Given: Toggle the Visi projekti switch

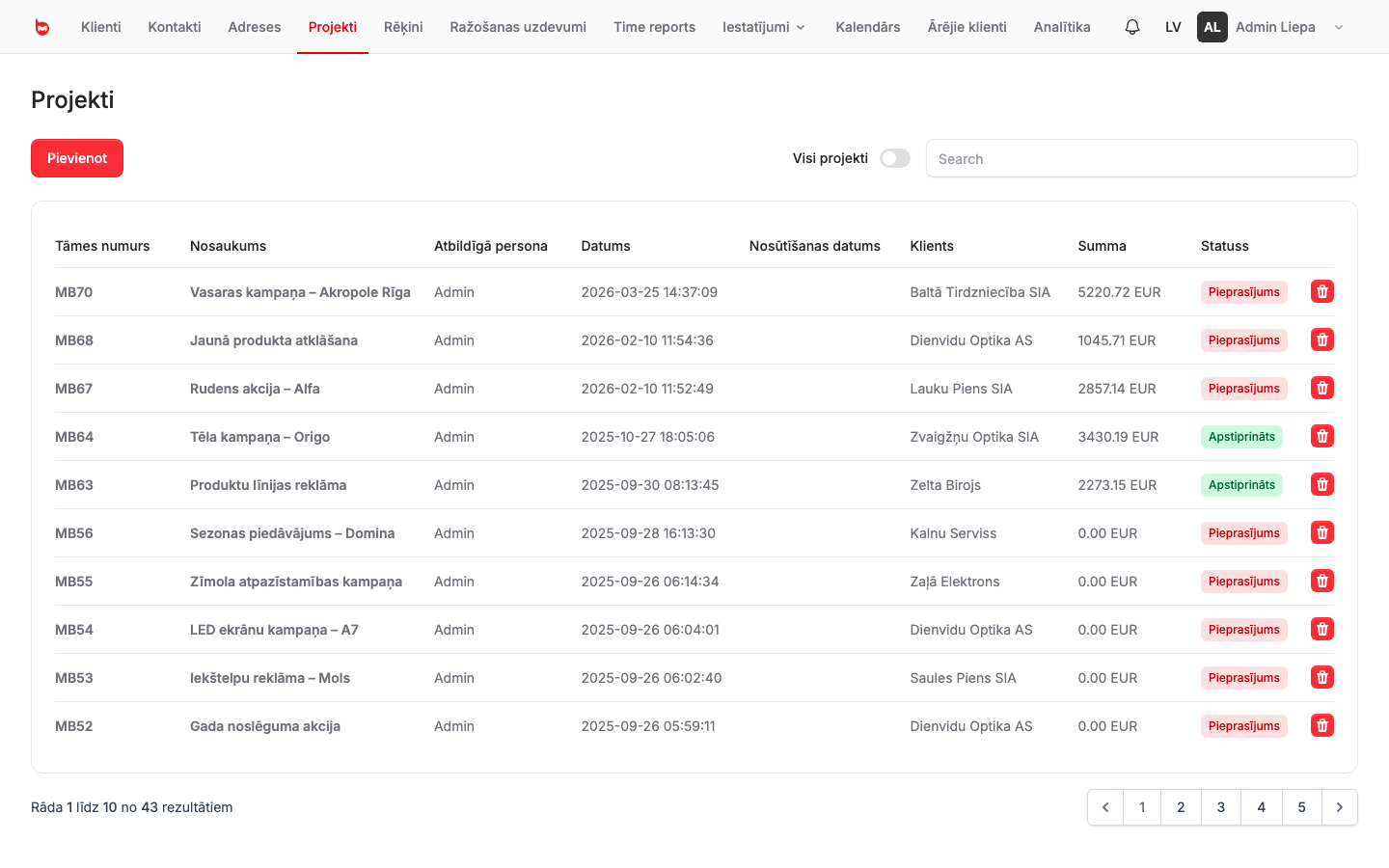Looking at the screenshot, I should [895, 158].
